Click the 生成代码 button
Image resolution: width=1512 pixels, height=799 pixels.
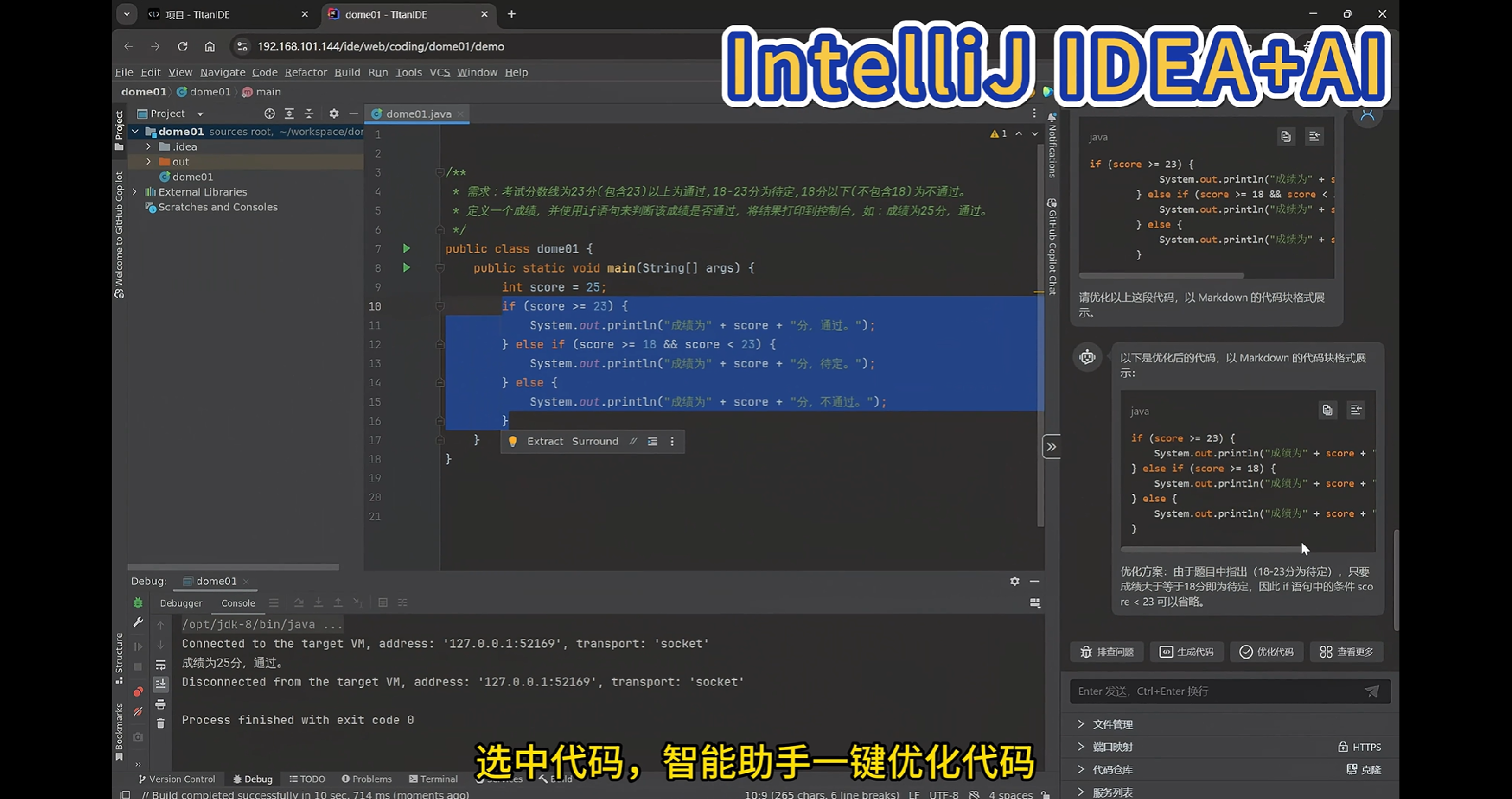pyautogui.click(x=1186, y=652)
